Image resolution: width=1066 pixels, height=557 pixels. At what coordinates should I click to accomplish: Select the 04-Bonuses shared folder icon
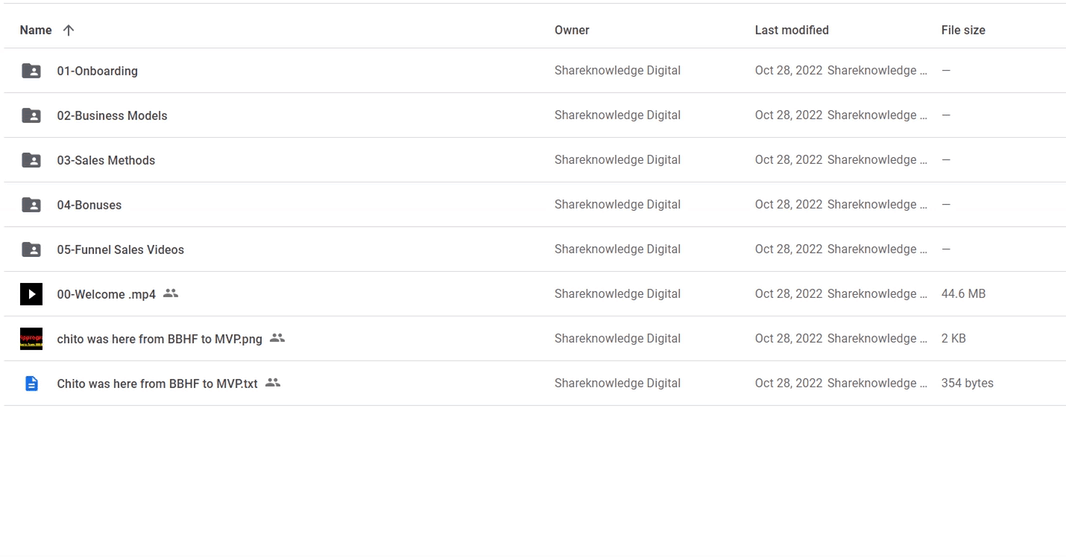click(x=31, y=205)
